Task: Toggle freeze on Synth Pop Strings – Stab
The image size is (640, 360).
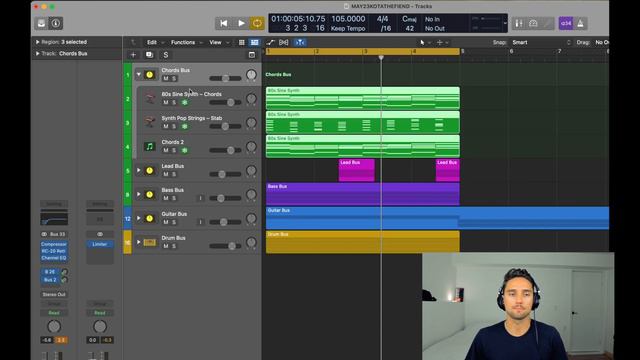Action: pyautogui.click(x=185, y=127)
